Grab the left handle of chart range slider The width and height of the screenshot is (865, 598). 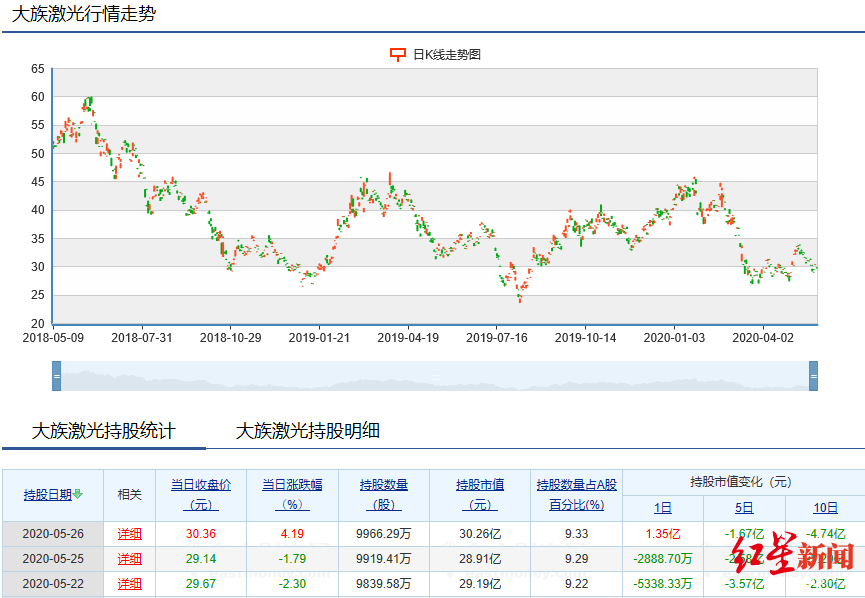point(56,376)
